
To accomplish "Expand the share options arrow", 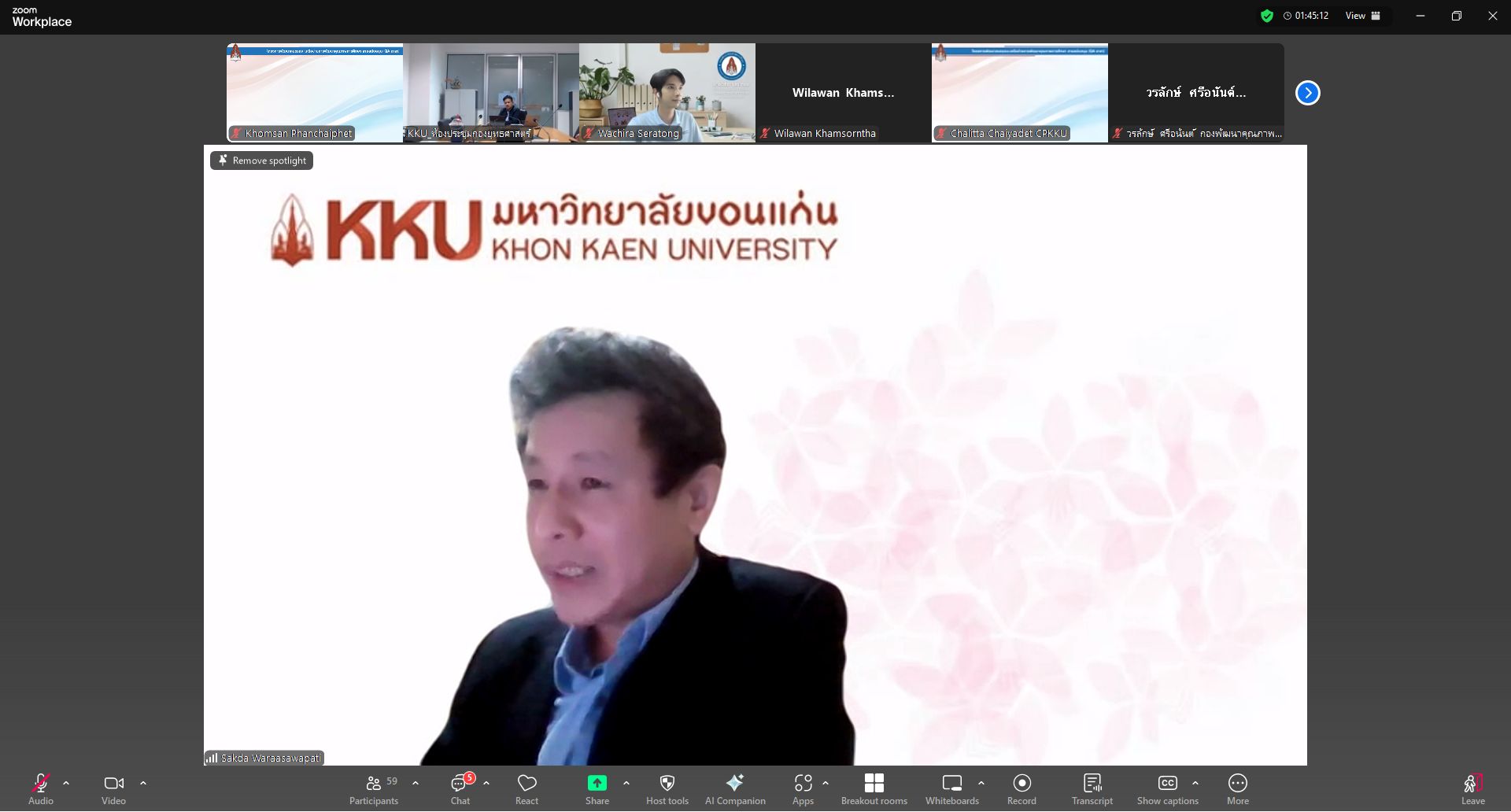I will [x=626, y=784].
